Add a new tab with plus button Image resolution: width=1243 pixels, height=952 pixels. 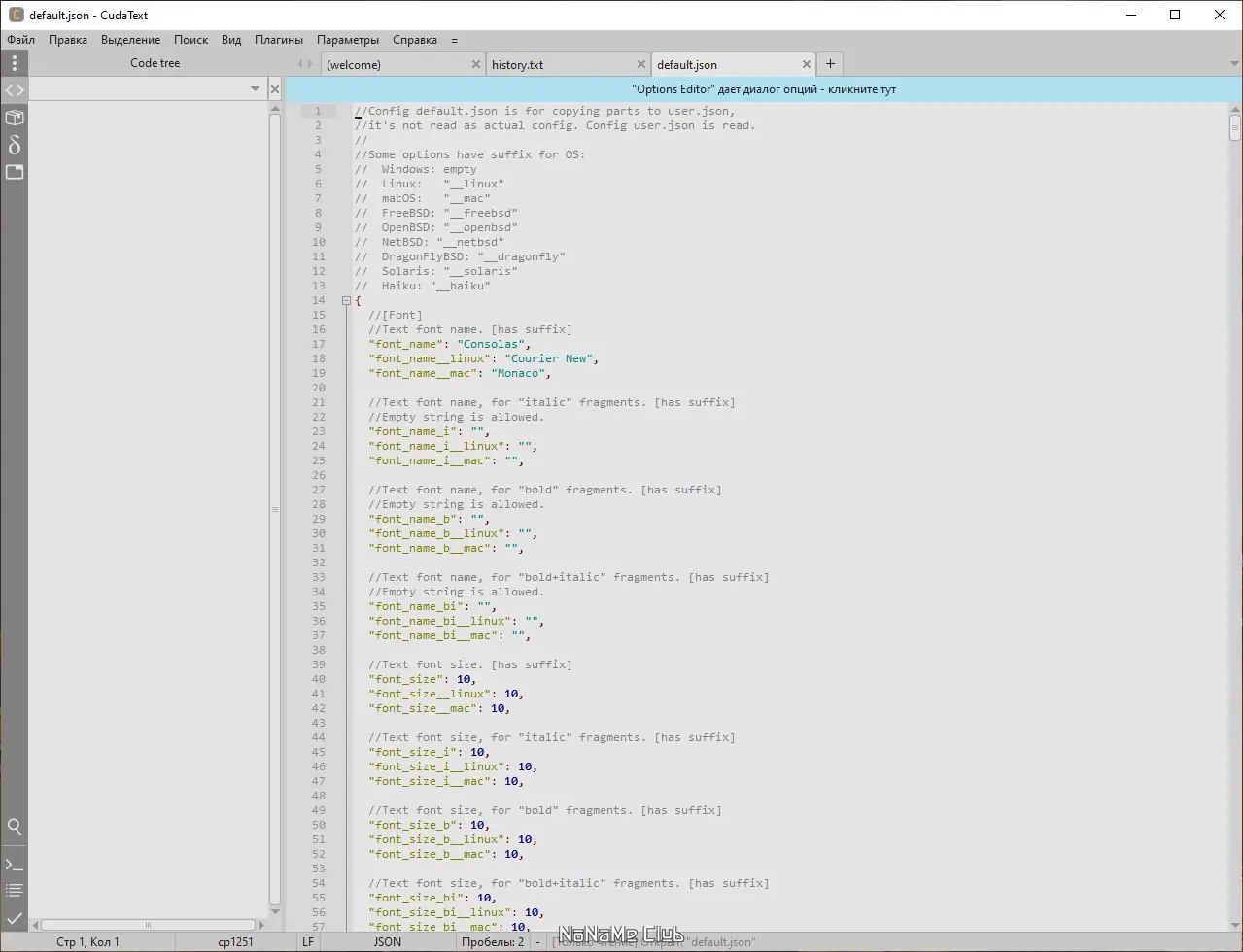pyautogui.click(x=830, y=64)
